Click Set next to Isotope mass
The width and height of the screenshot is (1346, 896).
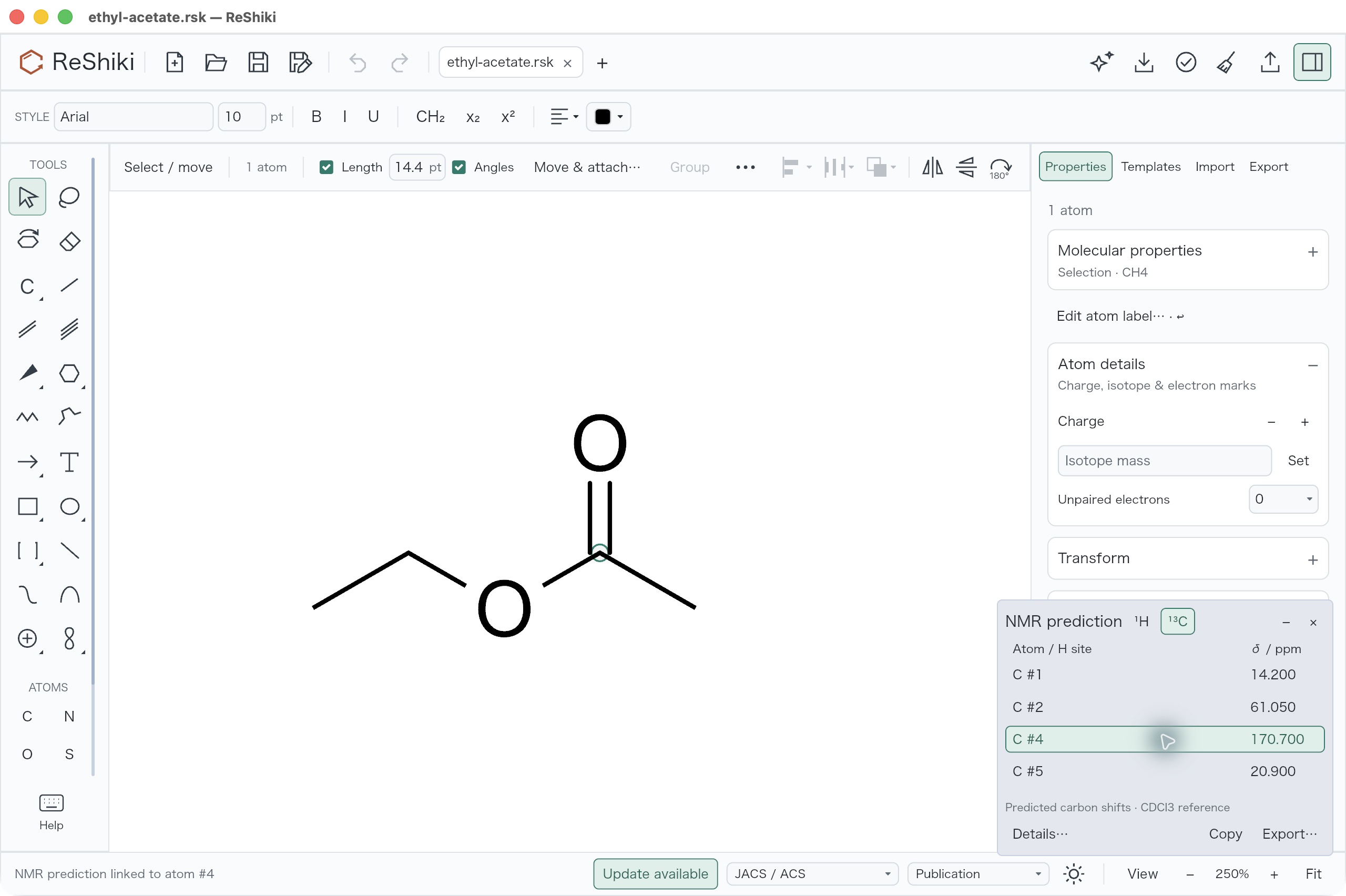click(x=1298, y=461)
